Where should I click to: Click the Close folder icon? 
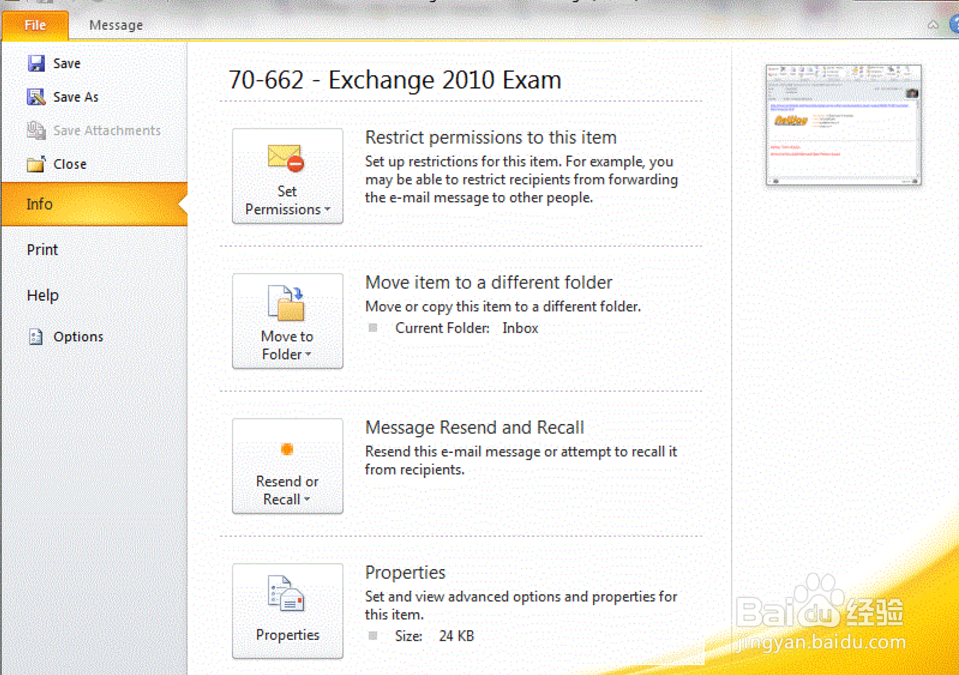pos(36,164)
